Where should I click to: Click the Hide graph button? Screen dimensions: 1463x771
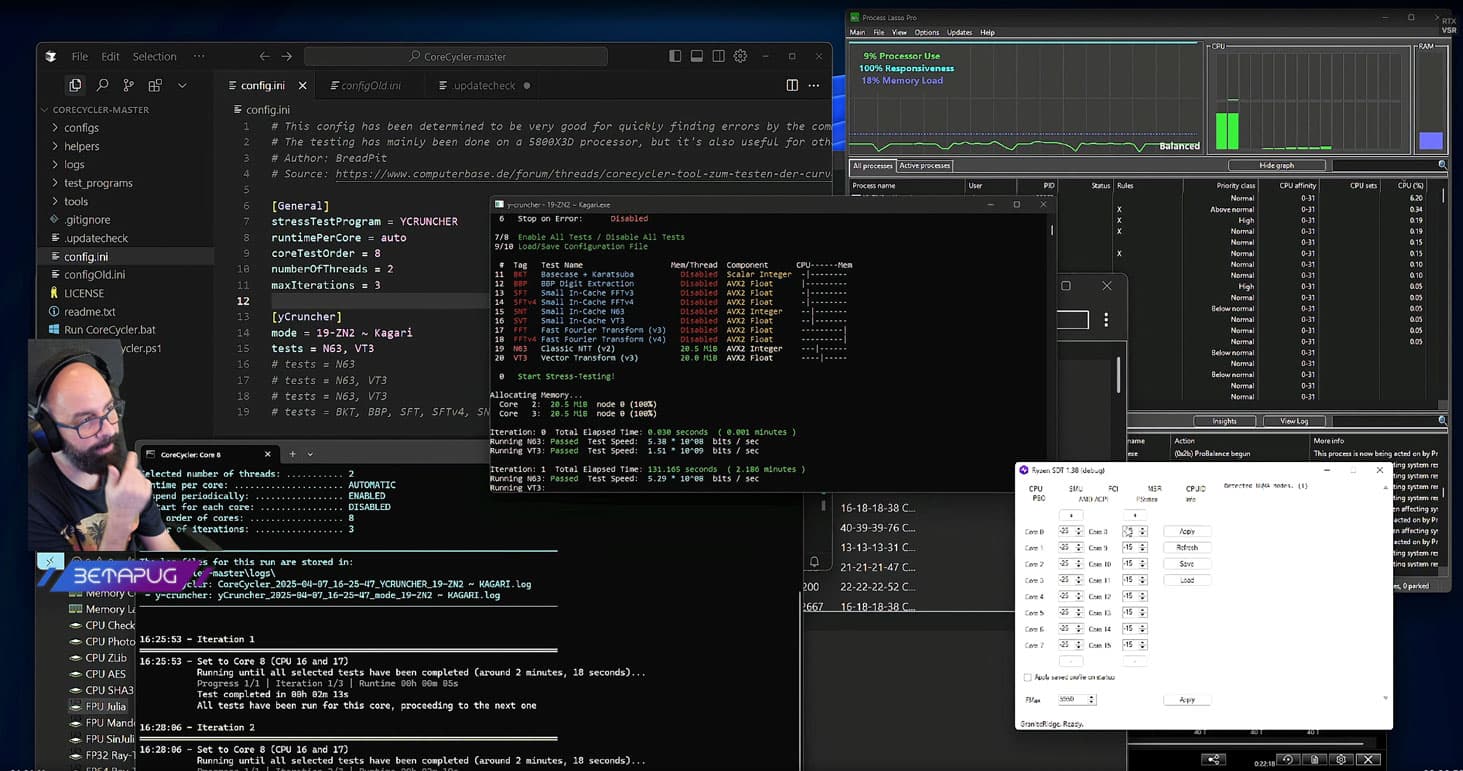(x=1276, y=165)
